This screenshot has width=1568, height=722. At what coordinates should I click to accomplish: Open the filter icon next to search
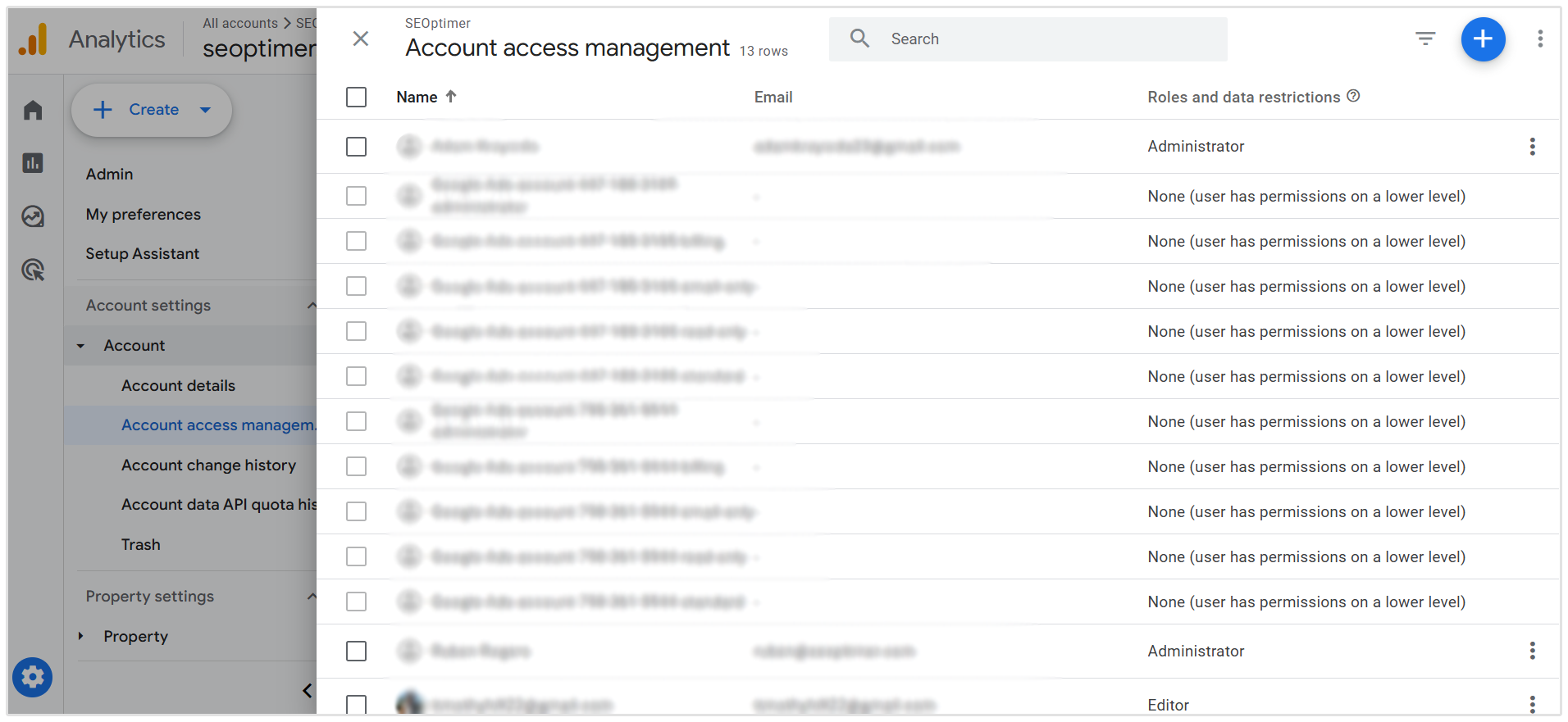click(x=1425, y=39)
